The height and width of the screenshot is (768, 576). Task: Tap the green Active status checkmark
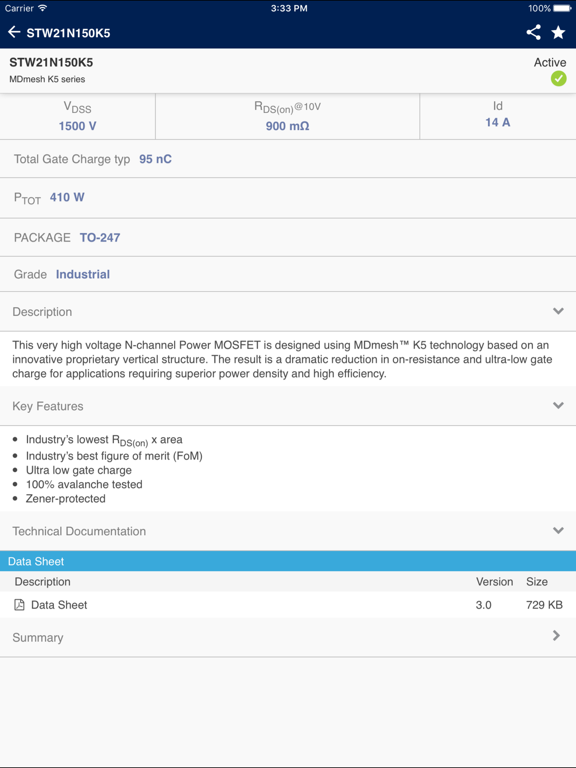click(x=558, y=78)
